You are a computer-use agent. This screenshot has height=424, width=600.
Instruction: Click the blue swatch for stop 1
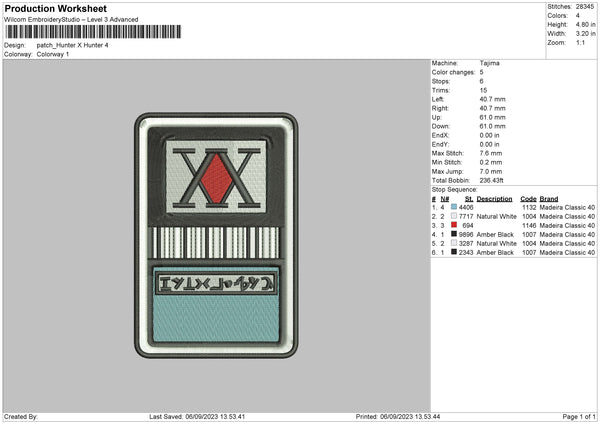pyautogui.click(x=454, y=207)
